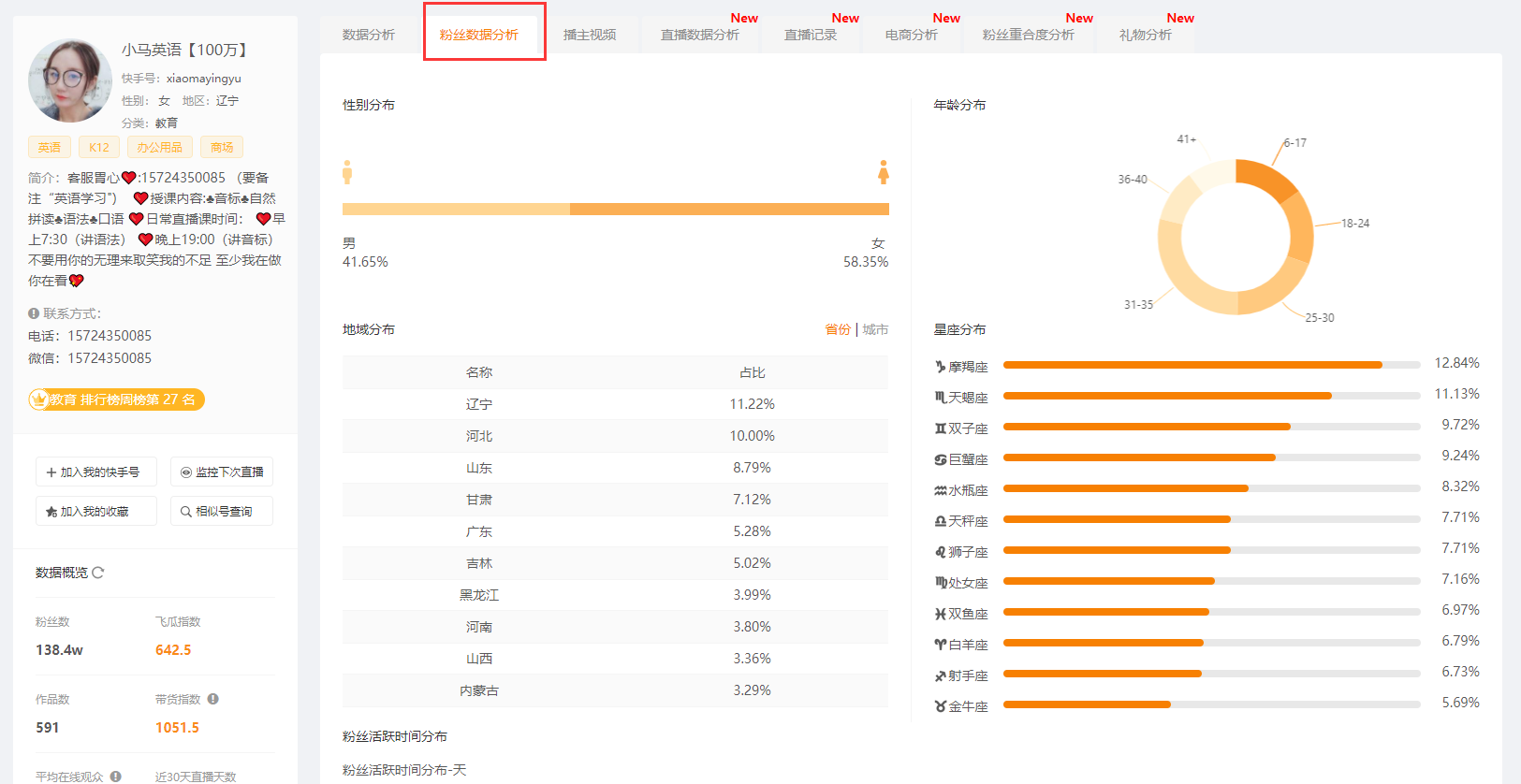The width and height of the screenshot is (1521, 784).
Task: Open the 直播数据分析 tab
Action: (700, 35)
